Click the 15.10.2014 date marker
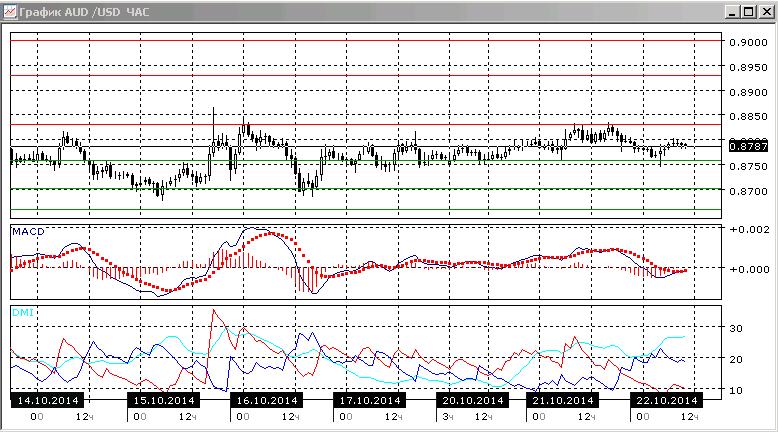 coord(164,400)
